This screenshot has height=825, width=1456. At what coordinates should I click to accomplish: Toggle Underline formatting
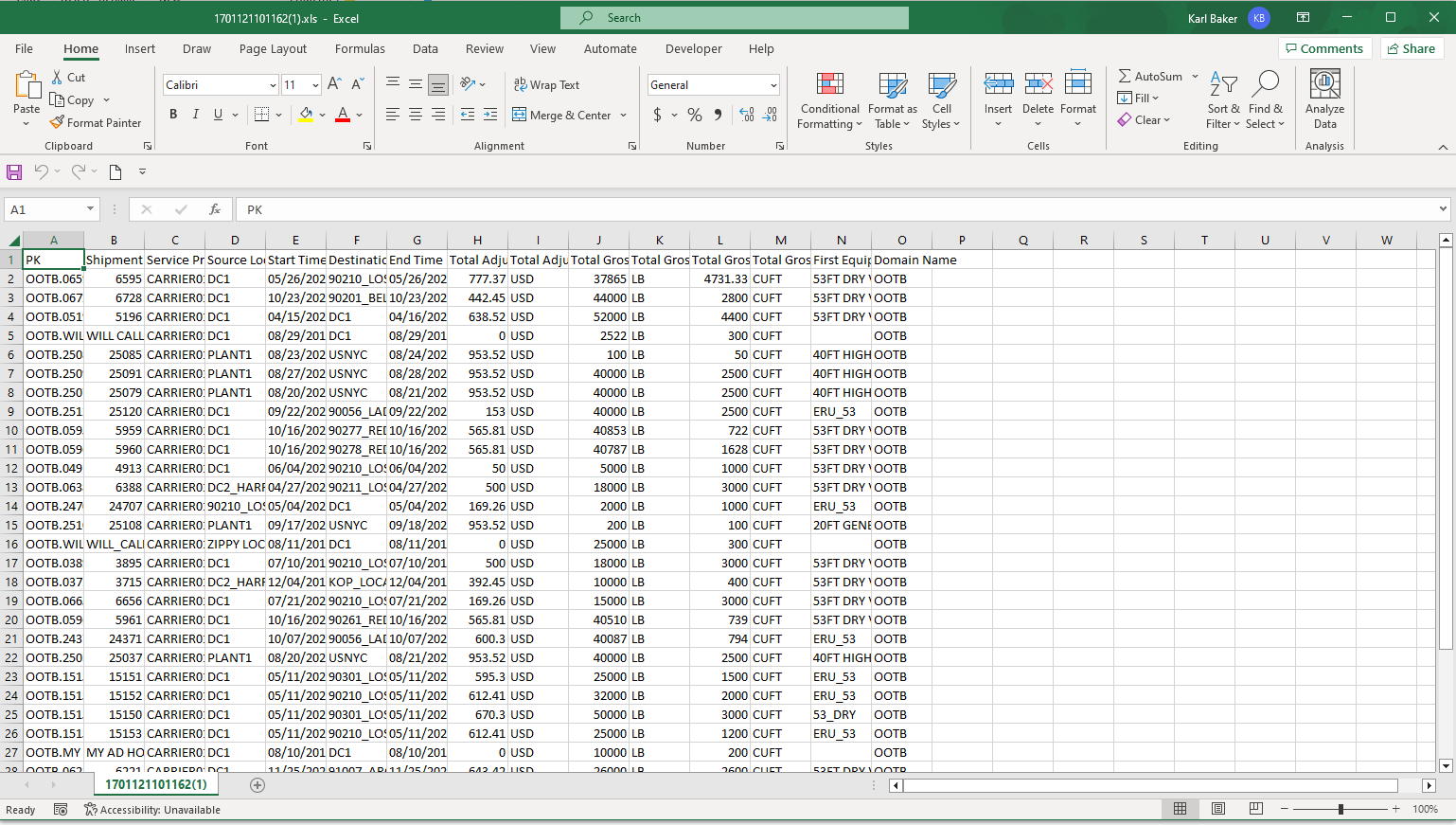tap(219, 115)
